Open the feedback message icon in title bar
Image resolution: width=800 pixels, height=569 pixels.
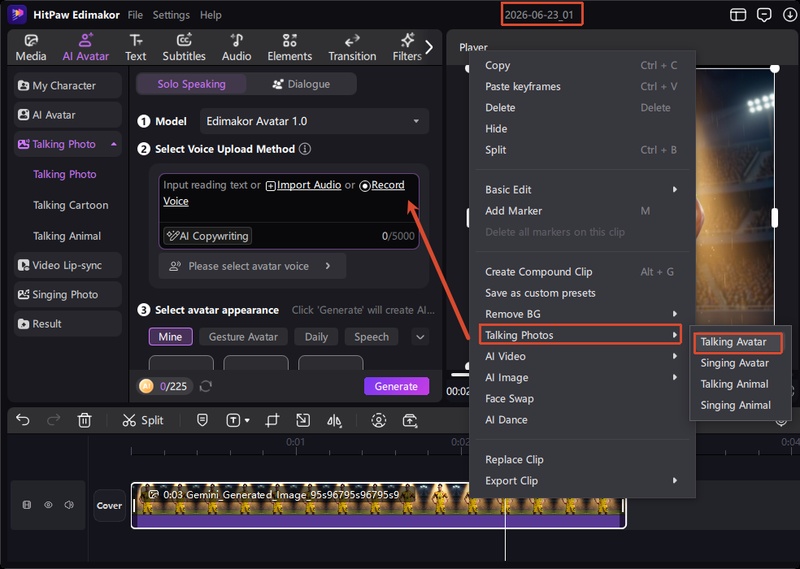tap(764, 15)
